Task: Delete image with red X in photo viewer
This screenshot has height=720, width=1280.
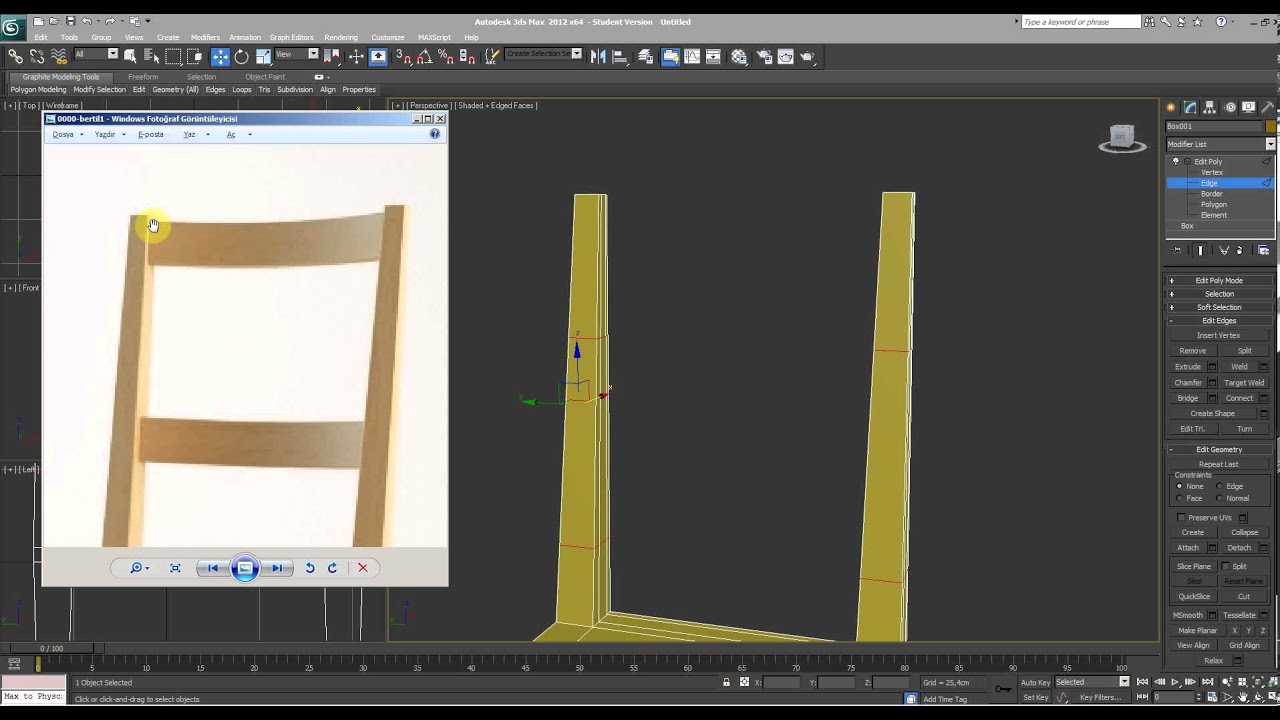Action: coord(363,568)
